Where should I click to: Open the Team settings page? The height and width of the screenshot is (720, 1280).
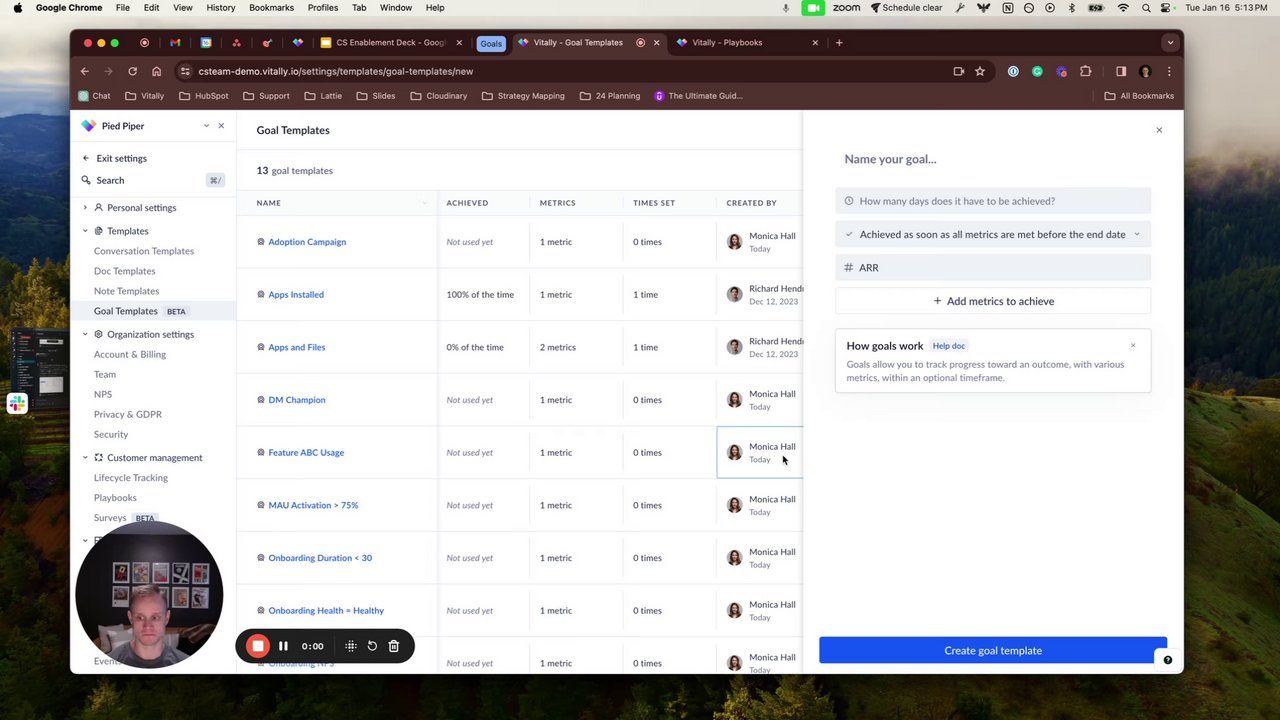click(x=105, y=374)
